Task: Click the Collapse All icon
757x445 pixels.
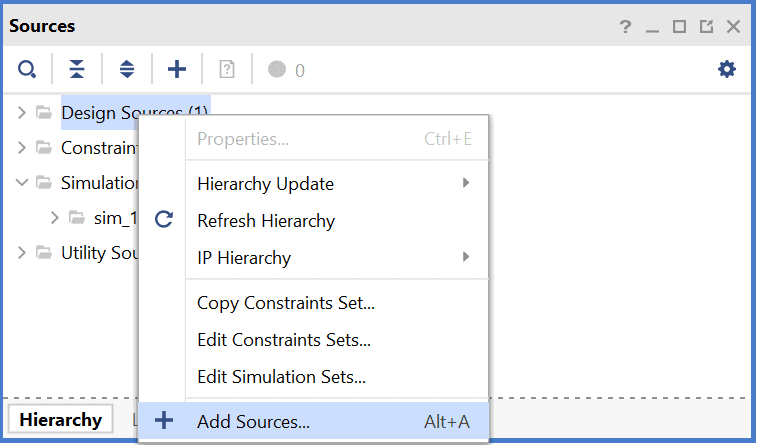Action: coord(77,69)
